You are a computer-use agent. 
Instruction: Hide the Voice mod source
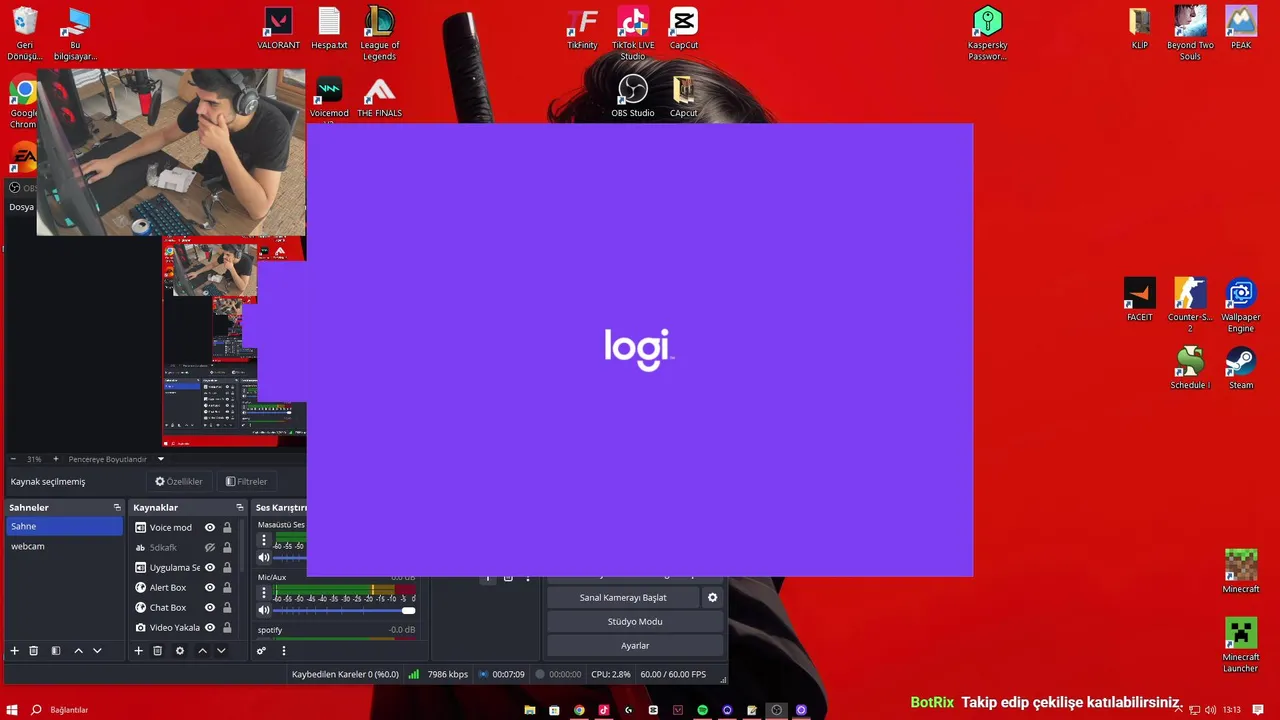click(210, 527)
